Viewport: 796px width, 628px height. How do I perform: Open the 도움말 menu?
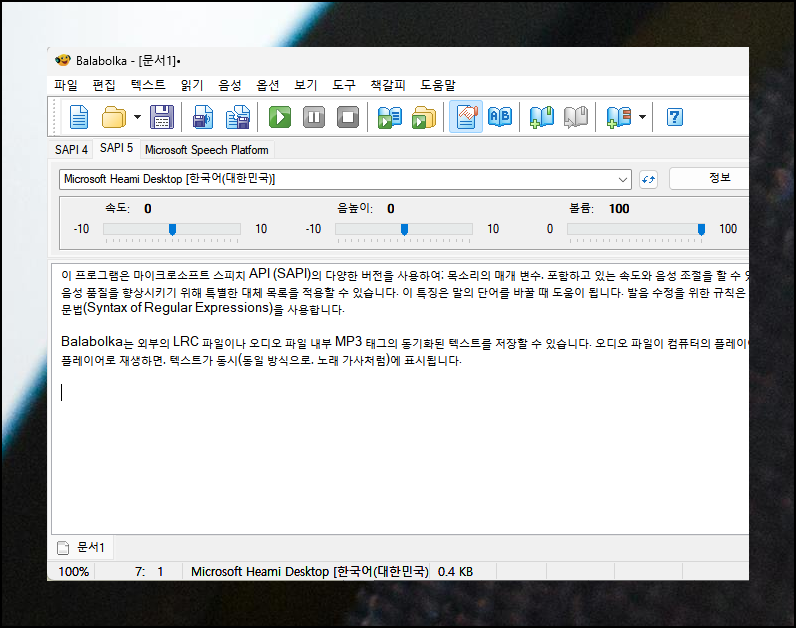coord(438,85)
